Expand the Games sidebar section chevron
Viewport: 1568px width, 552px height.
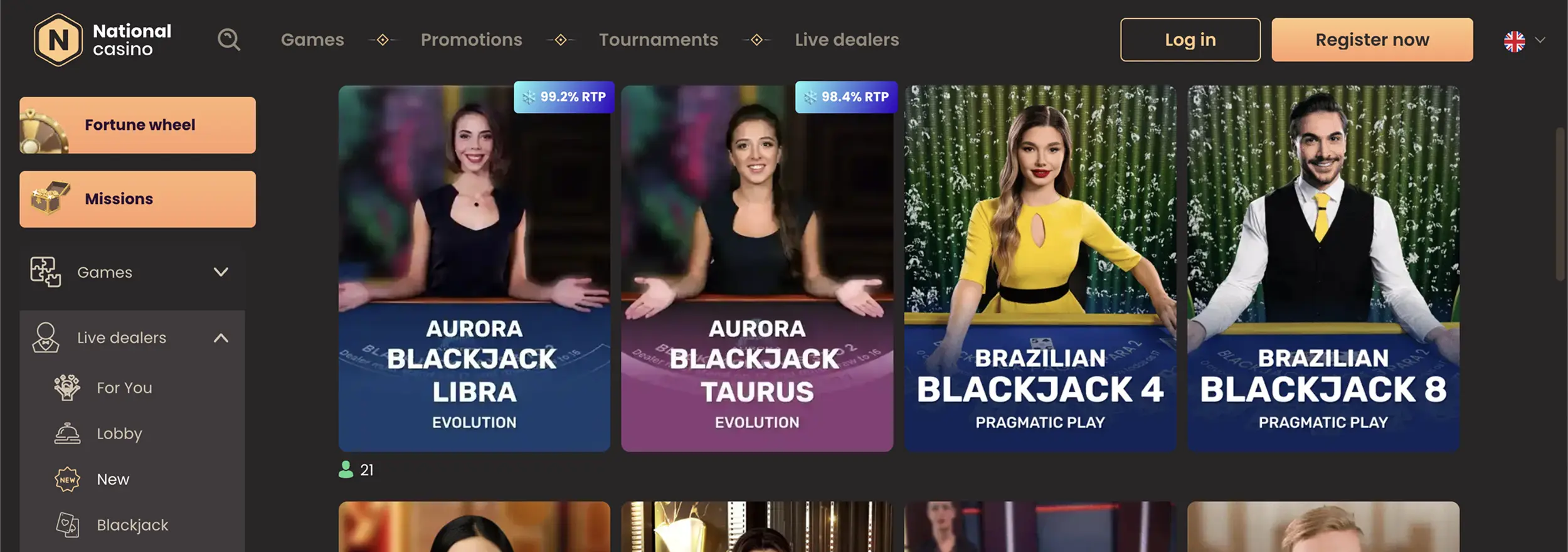pos(221,272)
